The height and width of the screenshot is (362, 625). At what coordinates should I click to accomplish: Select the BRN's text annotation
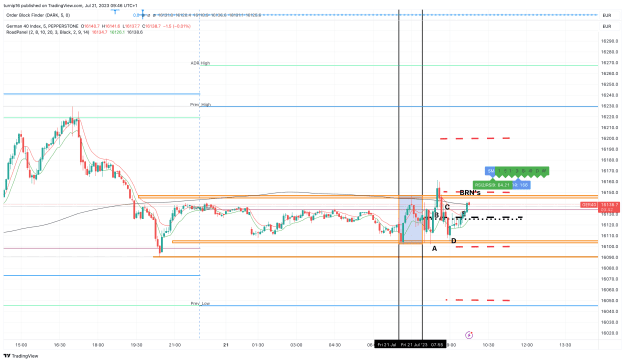tap(470, 193)
